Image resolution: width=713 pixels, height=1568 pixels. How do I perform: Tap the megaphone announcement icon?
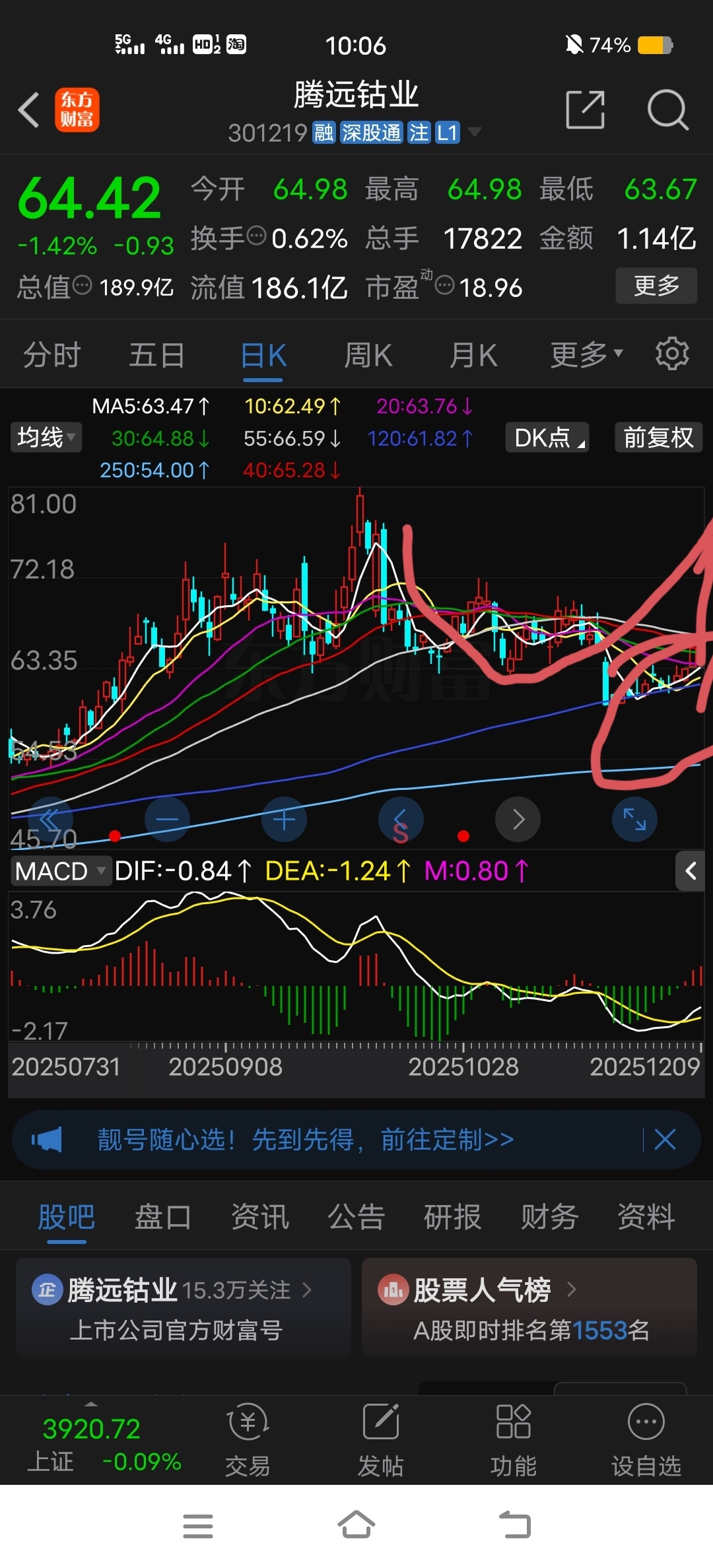tap(47, 1140)
